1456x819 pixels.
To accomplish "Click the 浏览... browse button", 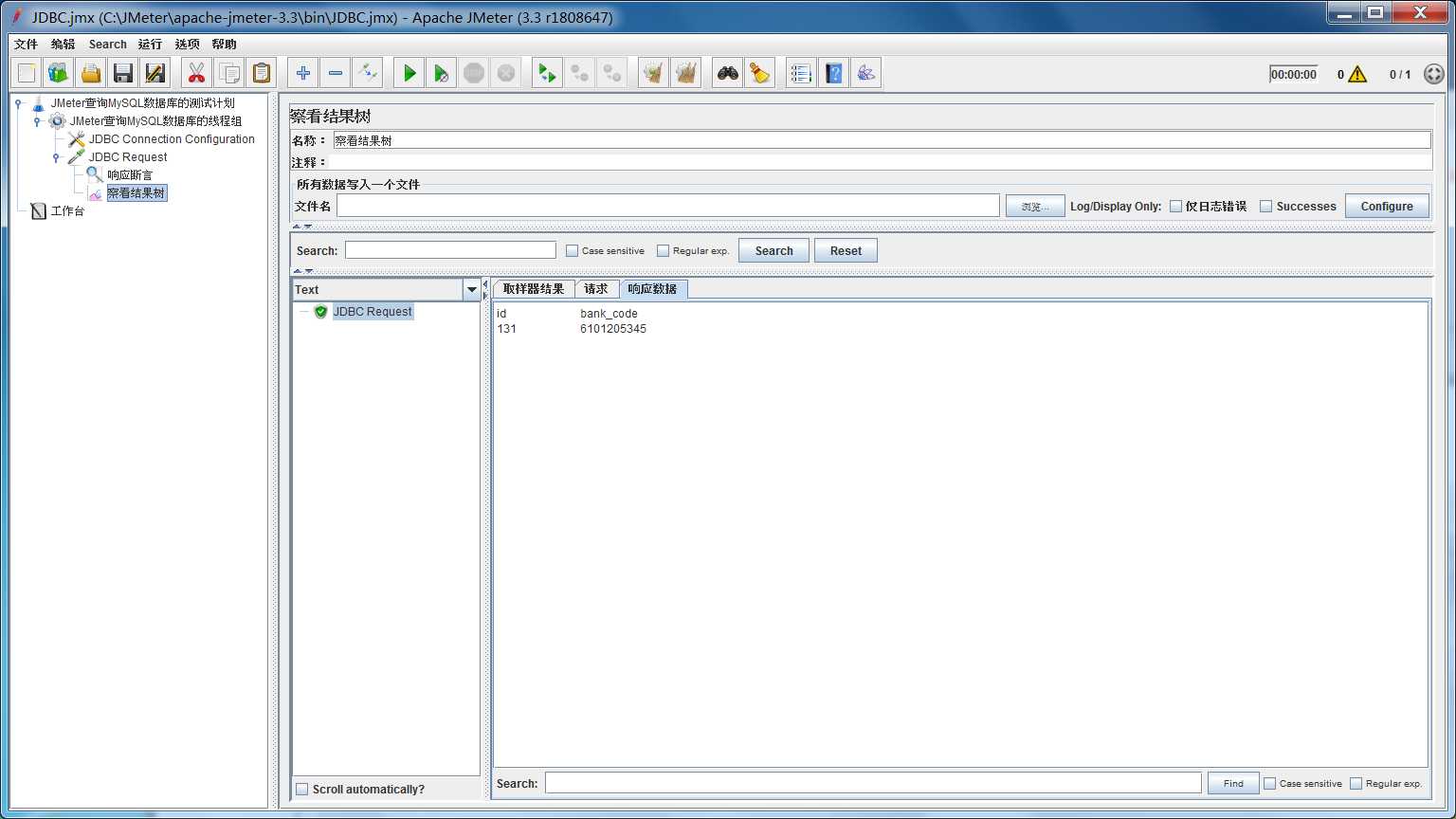I will (x=1035, y=206).
